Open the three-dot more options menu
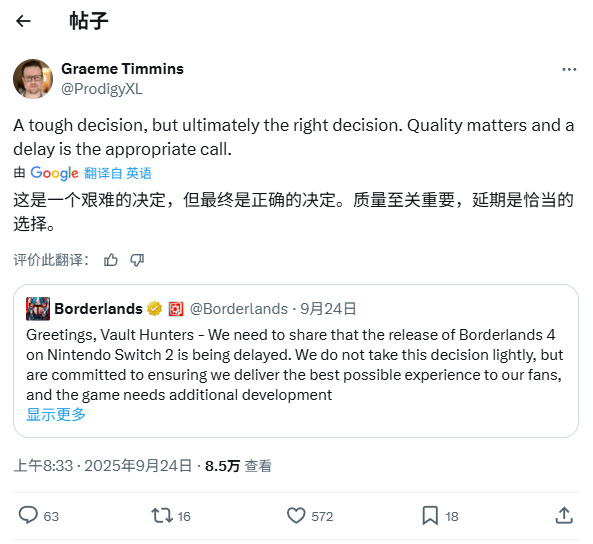593x544 pixels. click(x=569, y=70)
